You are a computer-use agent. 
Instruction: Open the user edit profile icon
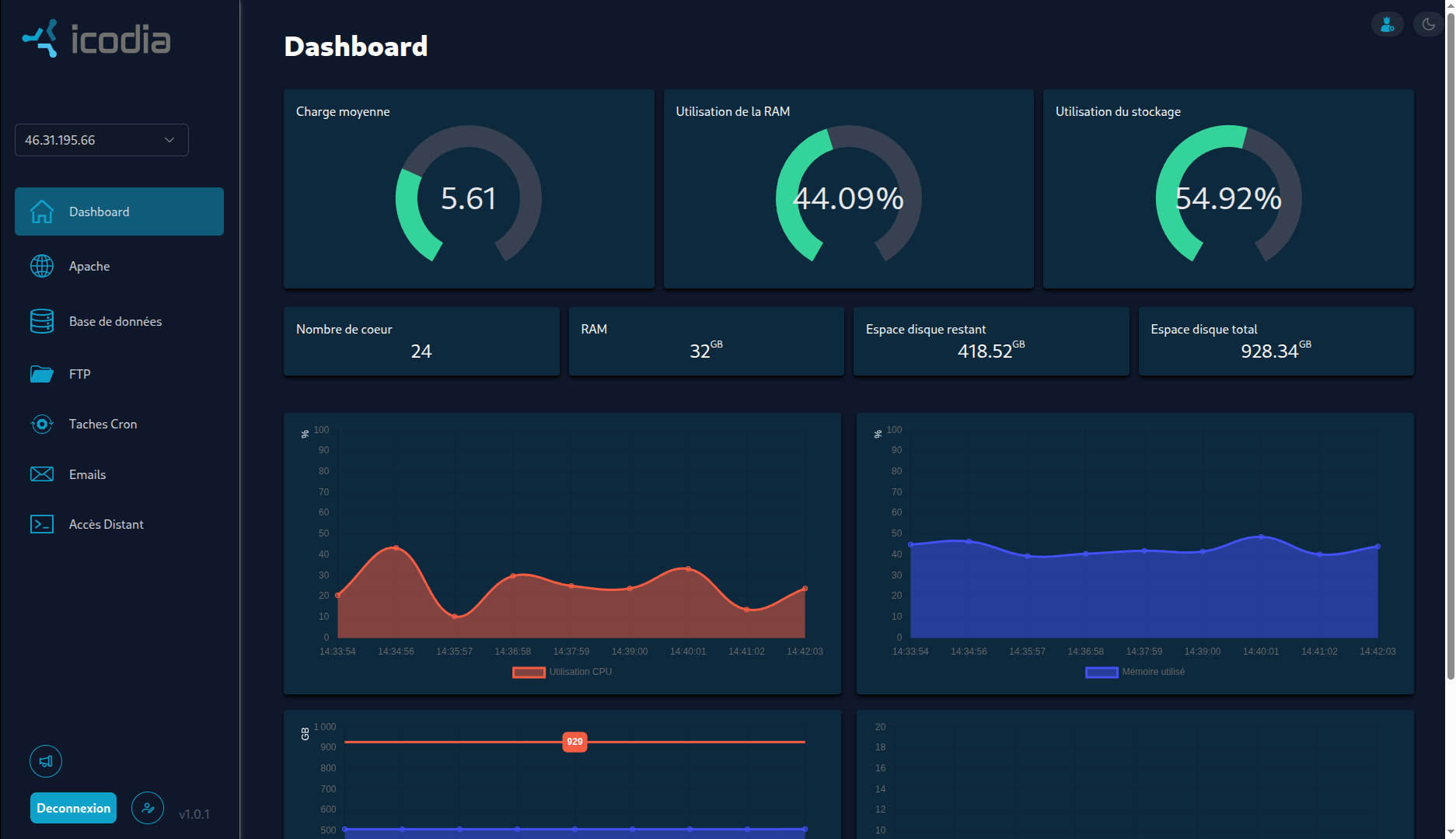pyautogui.click(x=148, y=808)
